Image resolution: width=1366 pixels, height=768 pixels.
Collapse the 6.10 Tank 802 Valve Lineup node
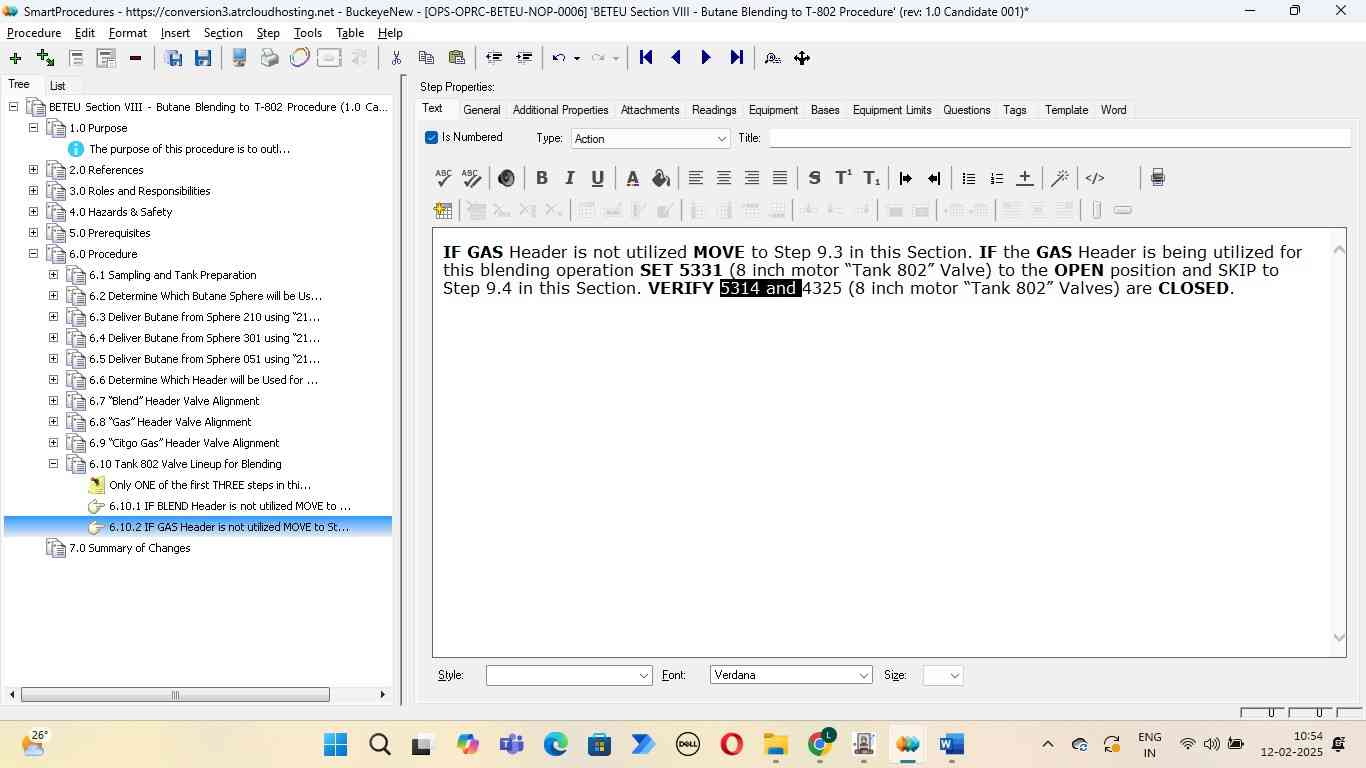coord(53,464)
